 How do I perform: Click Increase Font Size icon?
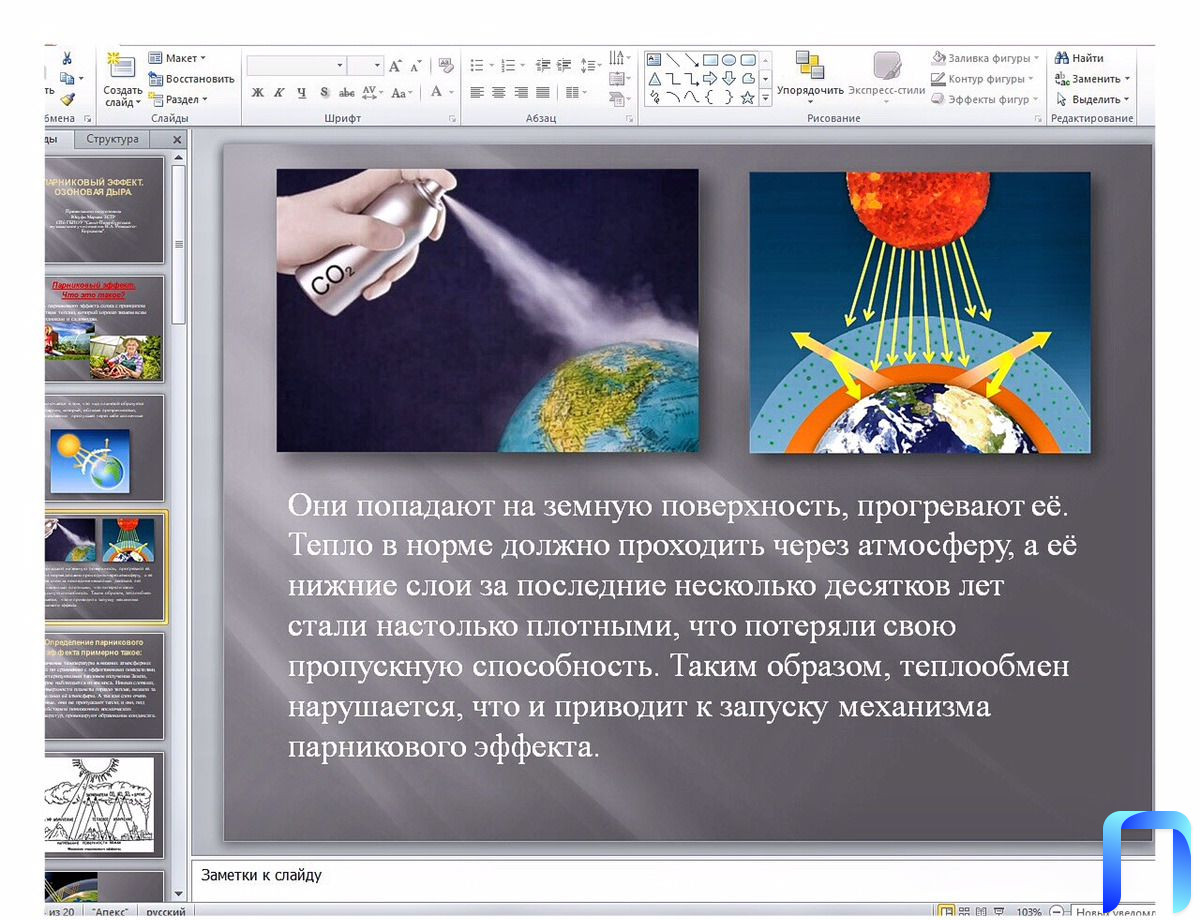[396, 65]
